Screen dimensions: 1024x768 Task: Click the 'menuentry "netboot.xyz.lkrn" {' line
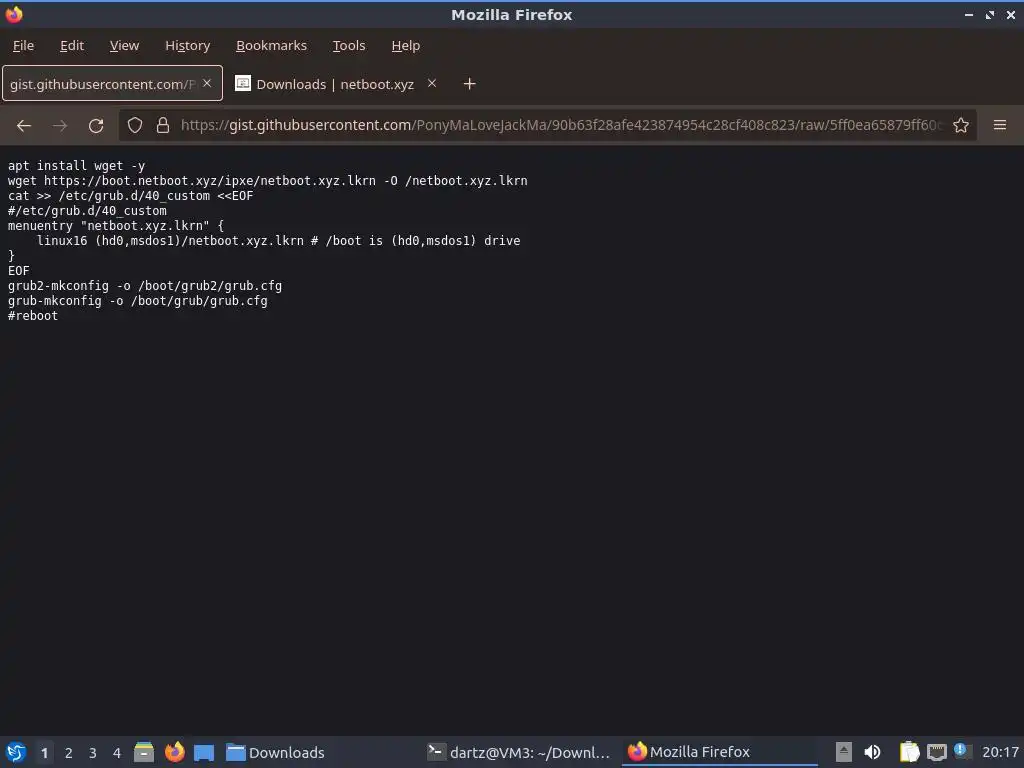tap(116, 226)
